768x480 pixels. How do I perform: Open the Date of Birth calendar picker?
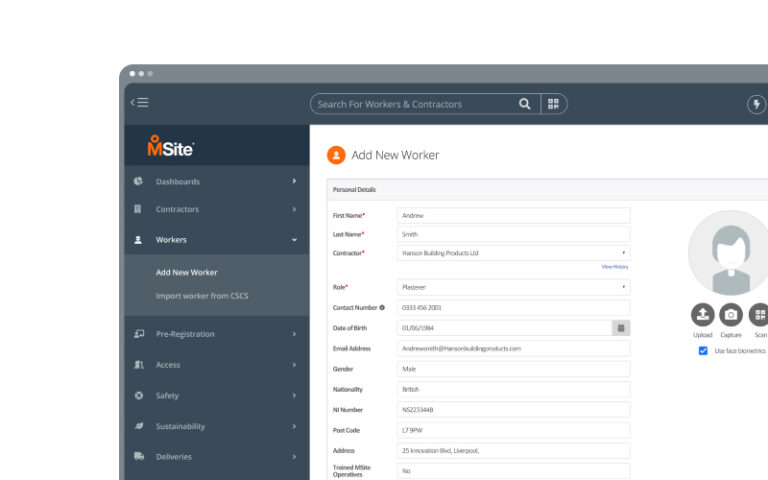pyautogui.click(x=621, y=327)
